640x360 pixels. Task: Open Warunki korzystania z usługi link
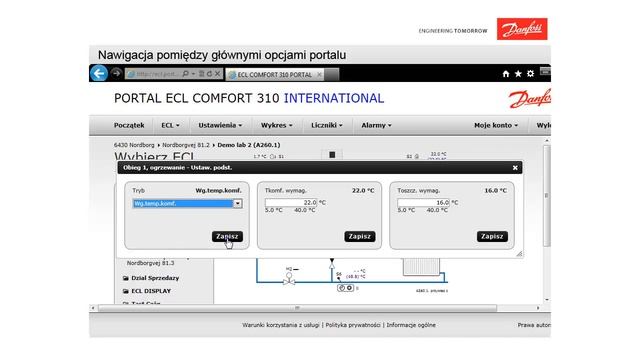pyautogui.click(x=281, y=325)
